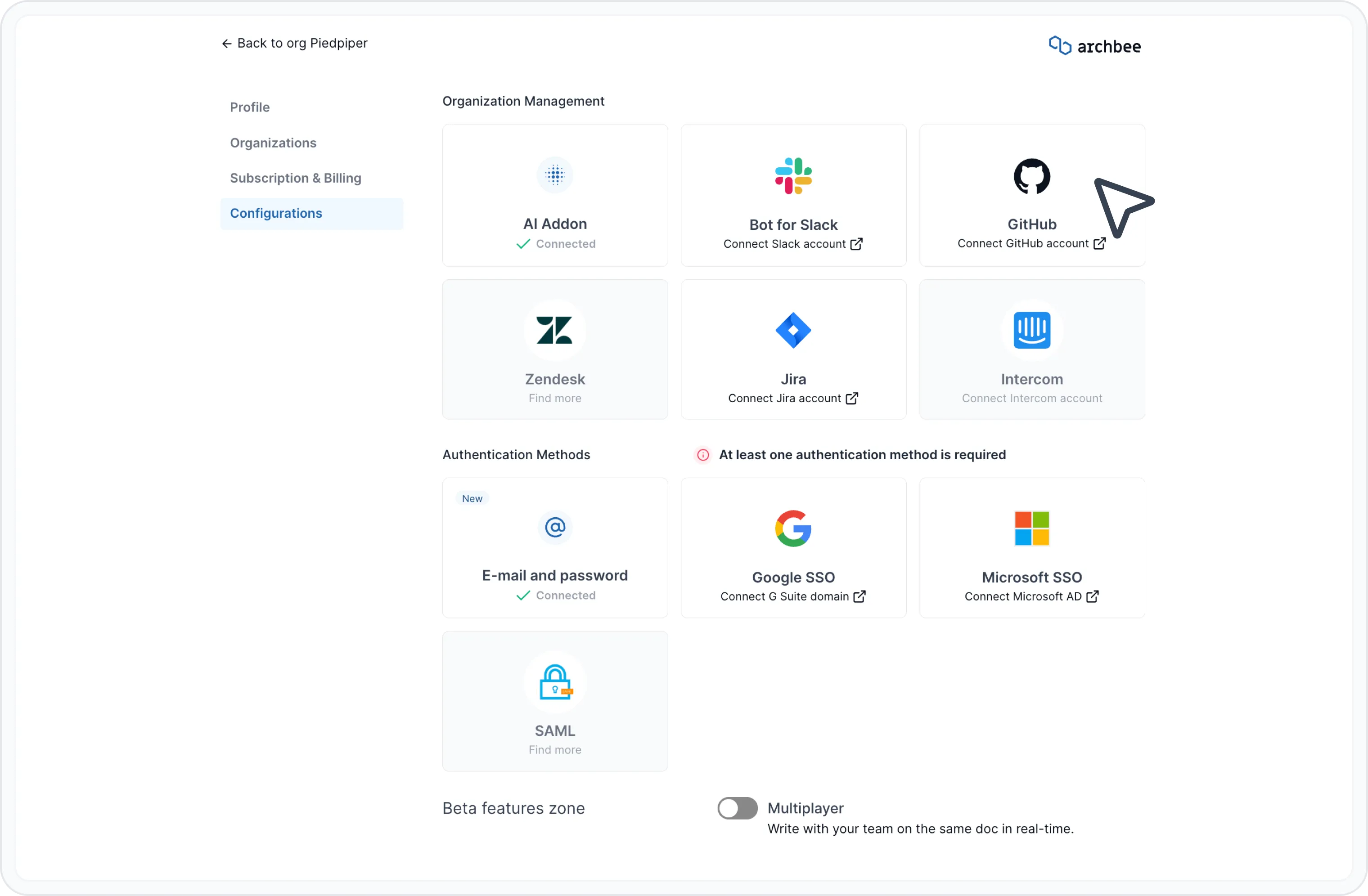Click the red authentication warning icon
The image size is (1368, 896).
click(x=703, y=455)
